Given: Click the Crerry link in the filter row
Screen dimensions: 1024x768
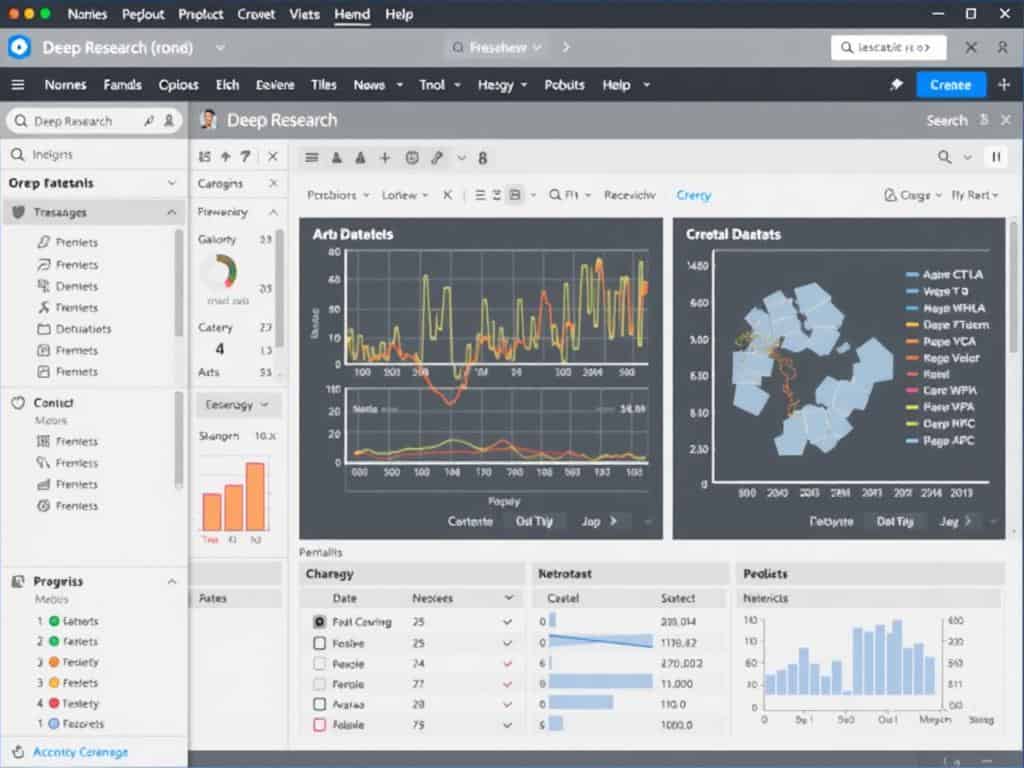Looking at the screenshot, I should click(x=694, y=195).
